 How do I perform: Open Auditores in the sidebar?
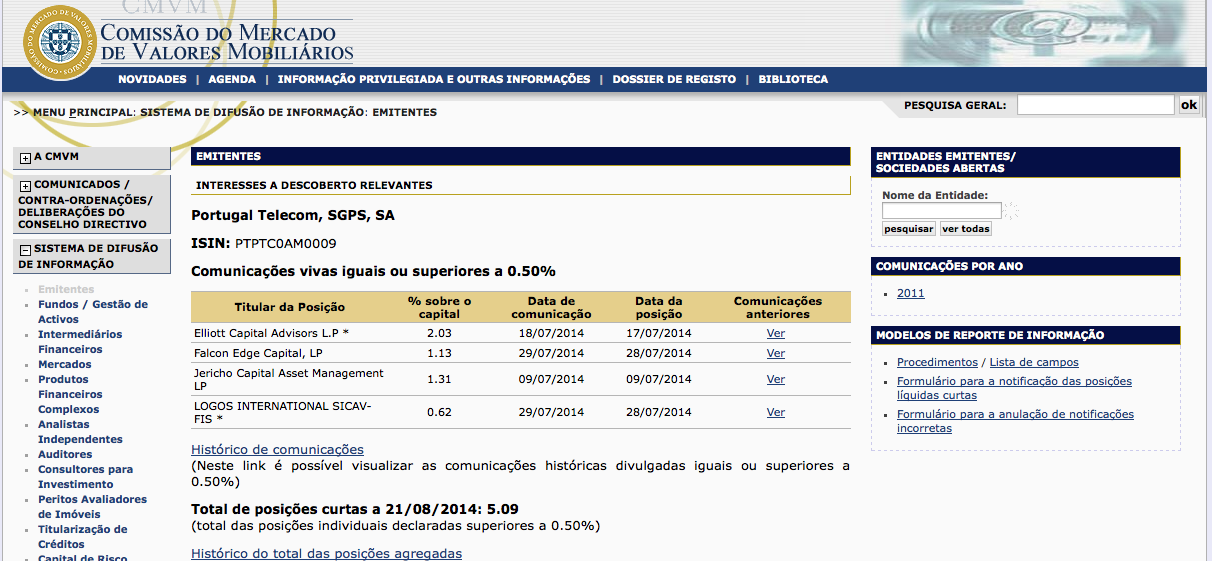pos(65,455)
